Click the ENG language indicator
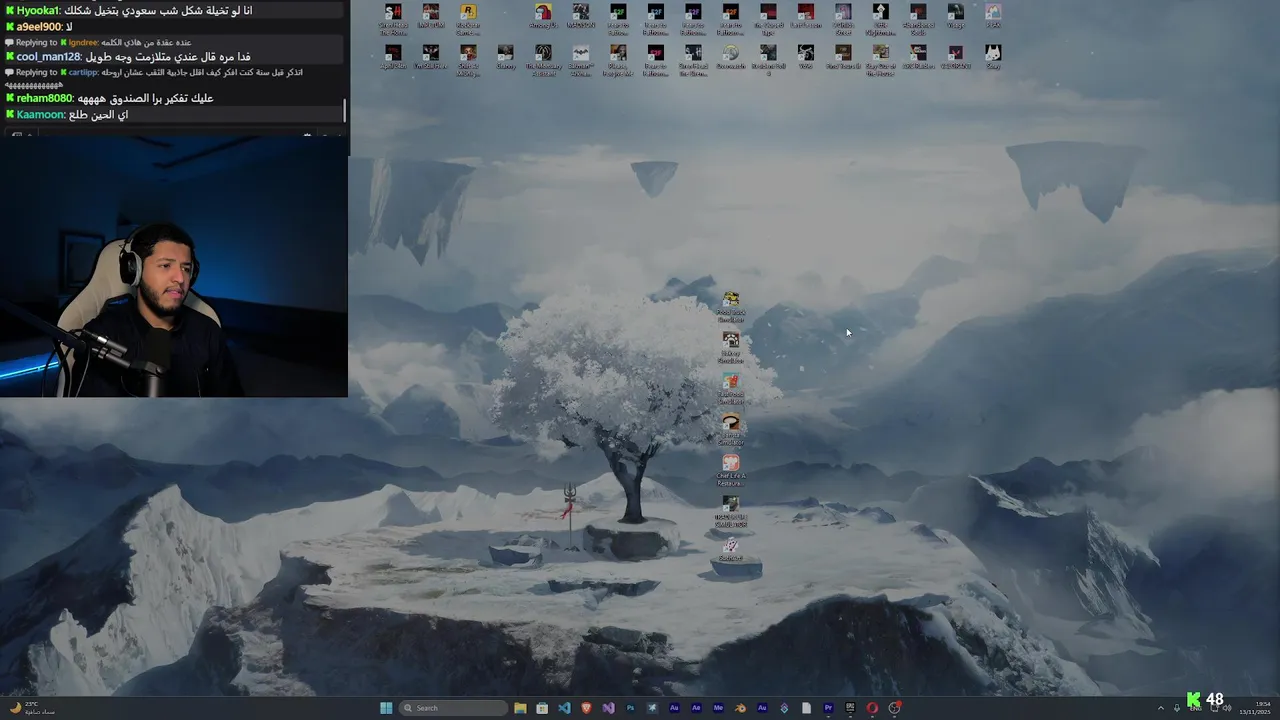 tap(1195, 708)
